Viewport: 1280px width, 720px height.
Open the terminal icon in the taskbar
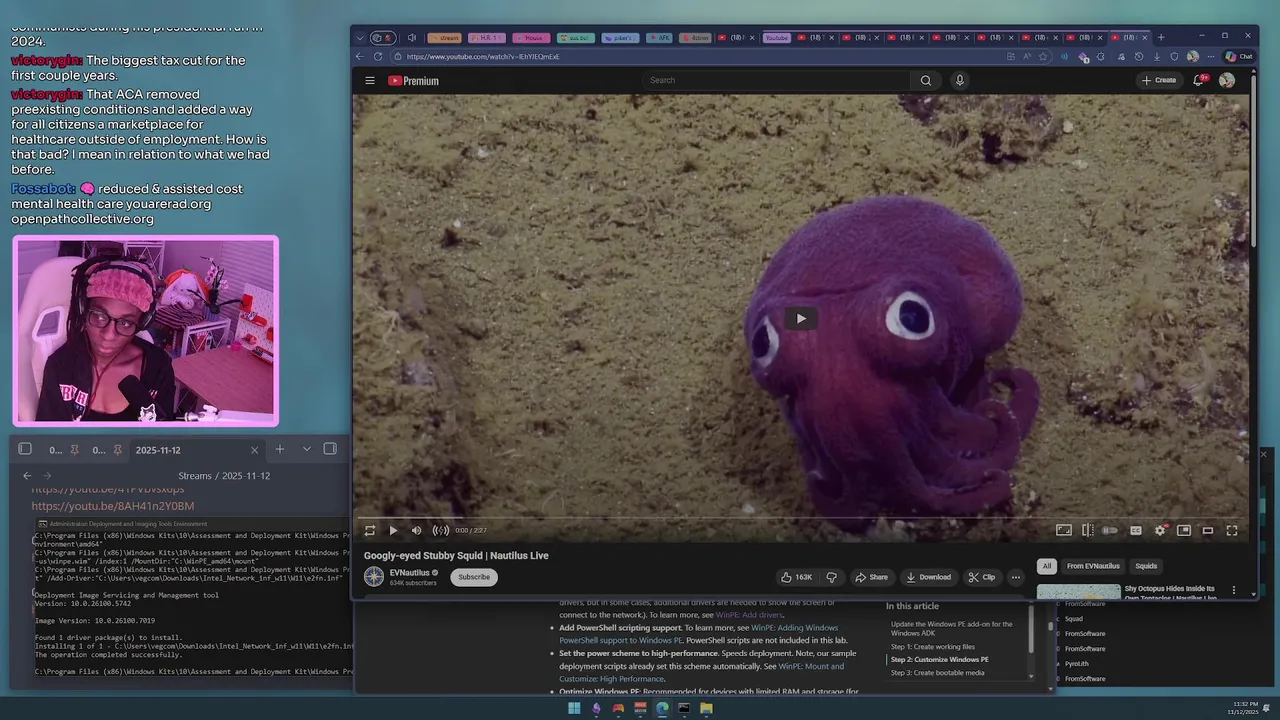684,708
